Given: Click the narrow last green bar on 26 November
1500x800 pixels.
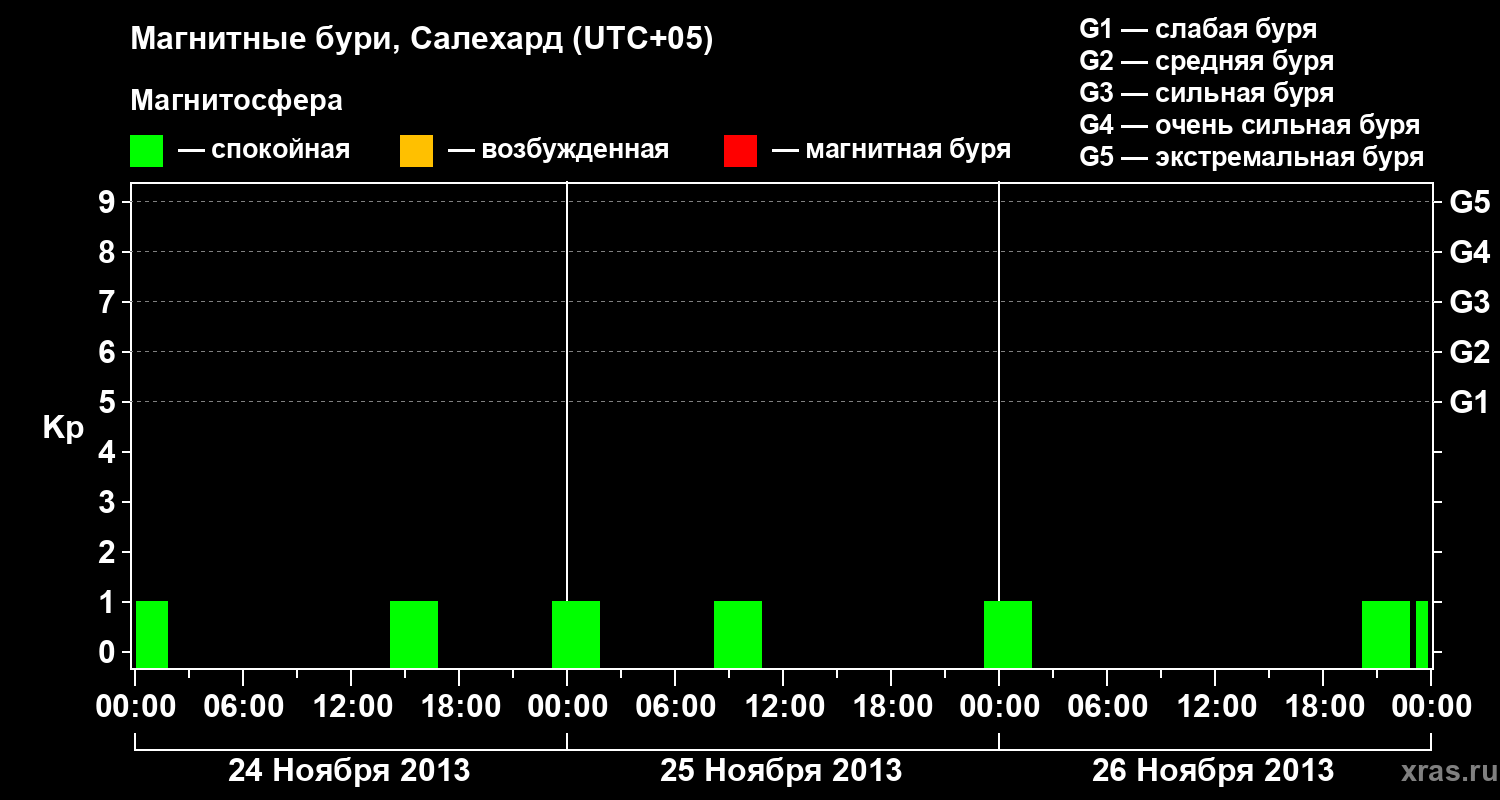Looking at the screenshot, I should point(1422,634).
